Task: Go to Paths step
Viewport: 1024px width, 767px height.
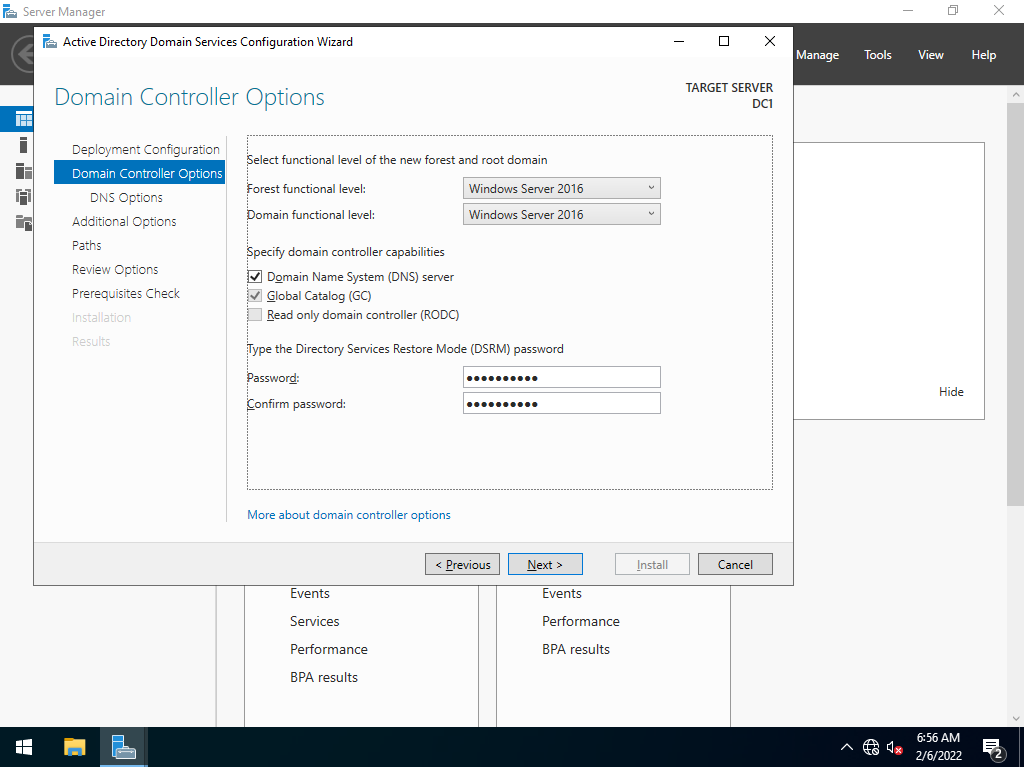Action: click(87, 246)
